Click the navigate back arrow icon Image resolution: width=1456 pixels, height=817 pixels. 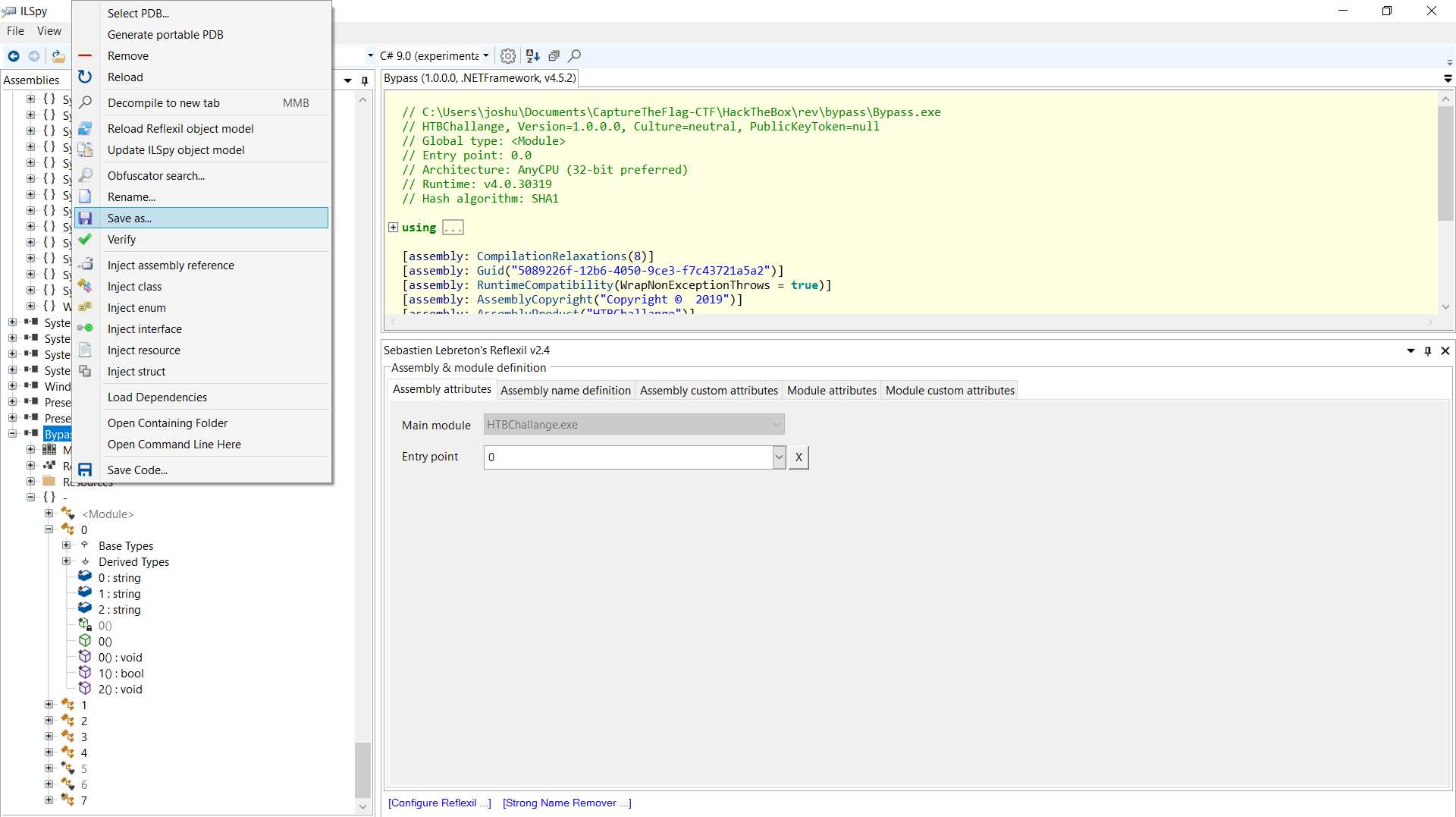pos(14,55)
